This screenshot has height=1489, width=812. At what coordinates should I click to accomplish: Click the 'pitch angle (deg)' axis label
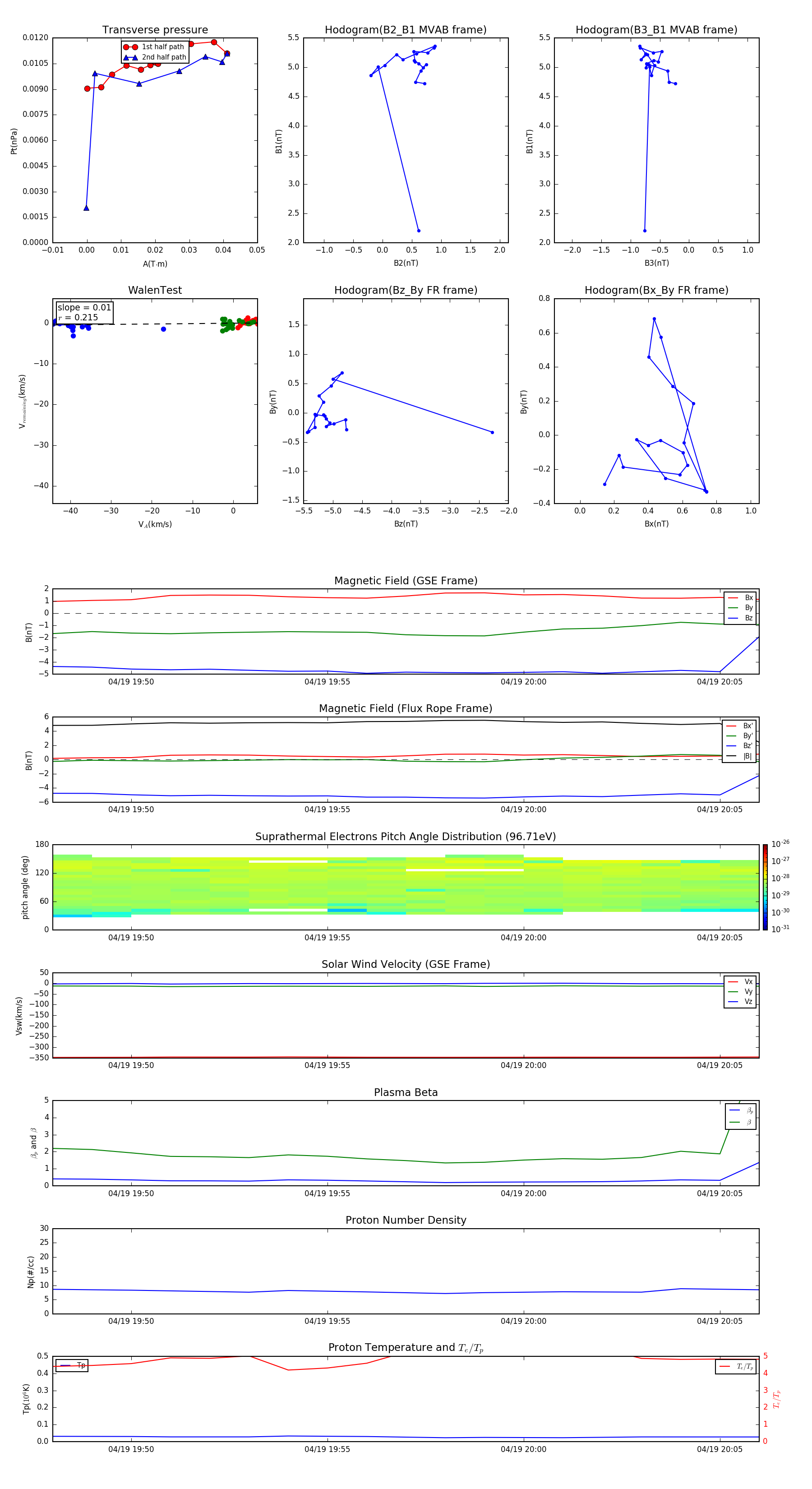click(x=25, y=887)
